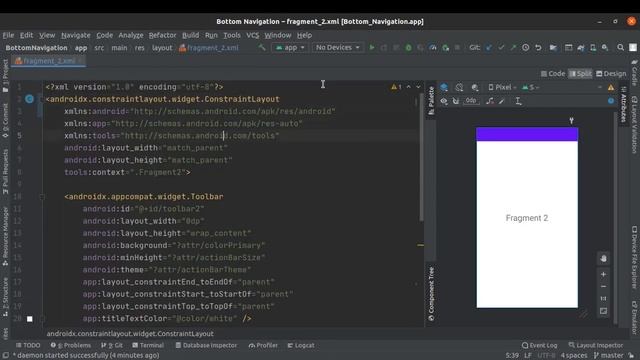Open the Attributes side panel
The height and width of the screenshot is (360, 640).
(624, 104)
